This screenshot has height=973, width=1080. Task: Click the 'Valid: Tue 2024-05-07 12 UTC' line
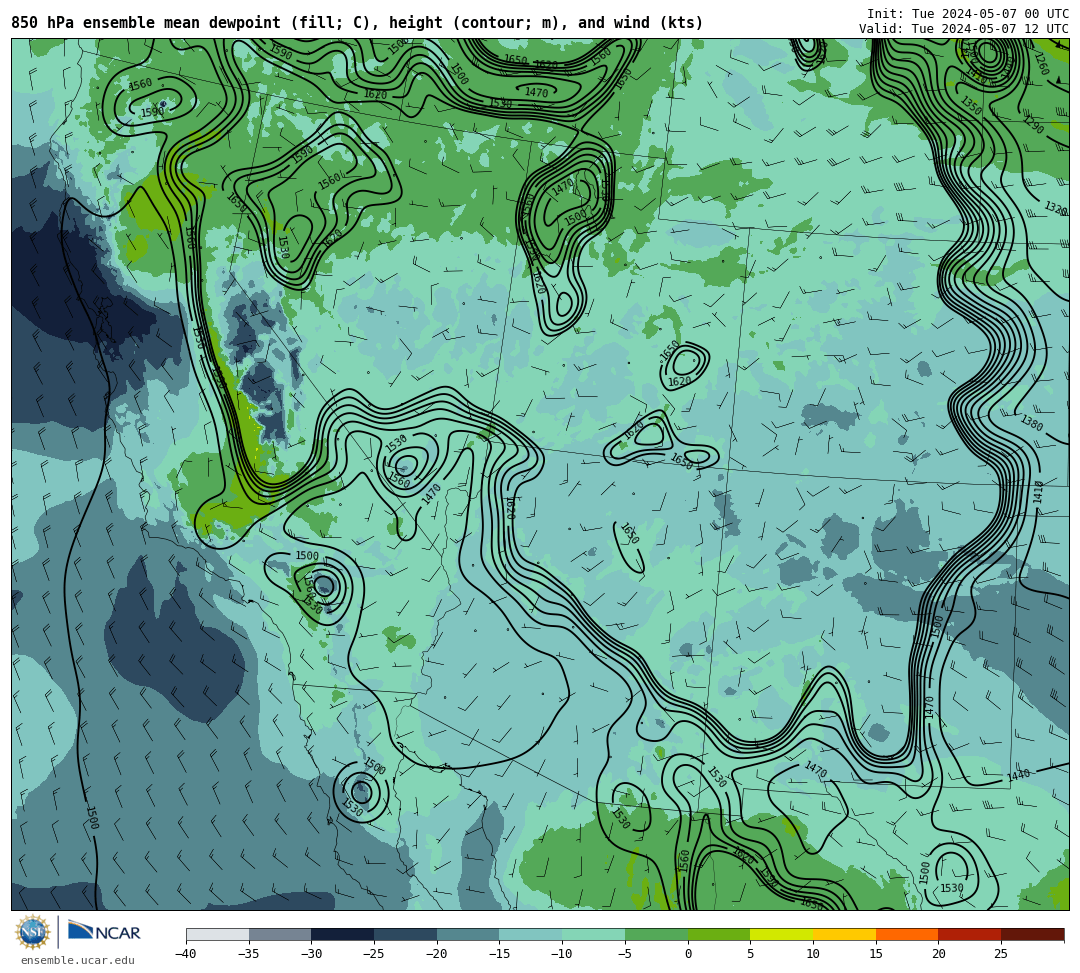pos(964,29)
